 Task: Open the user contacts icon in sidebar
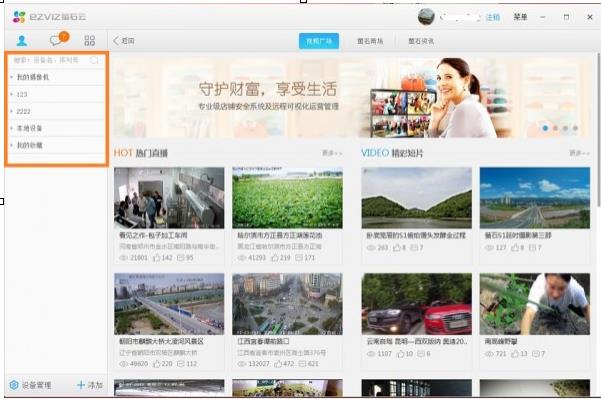pyautogui.click(x=22, y=40)
